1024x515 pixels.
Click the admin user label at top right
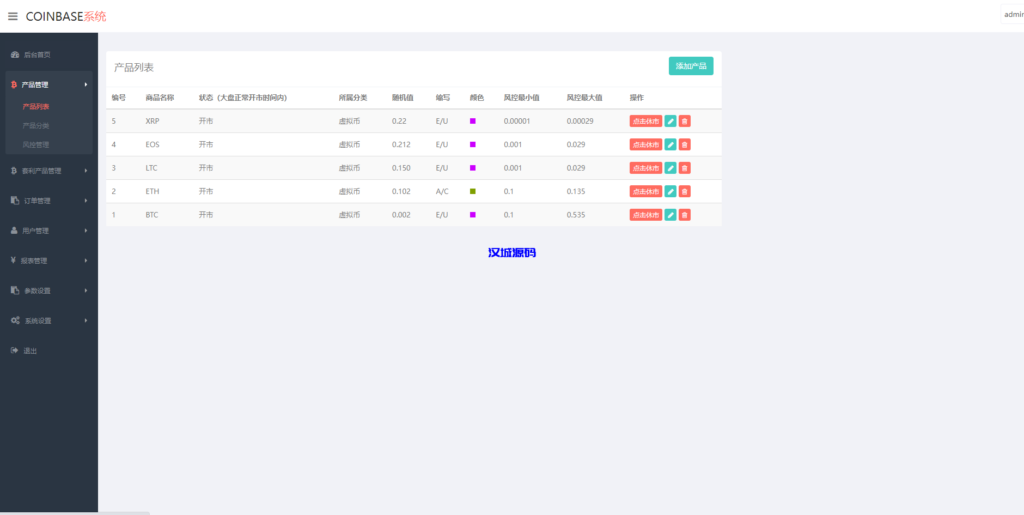coord(1012,15)
